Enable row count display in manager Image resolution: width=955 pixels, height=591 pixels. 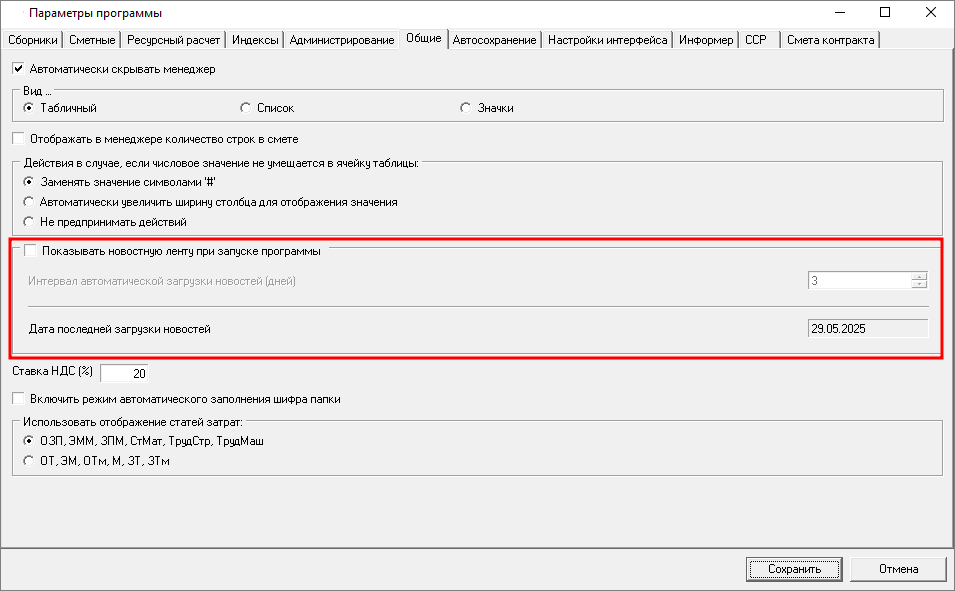coord(18,139)
